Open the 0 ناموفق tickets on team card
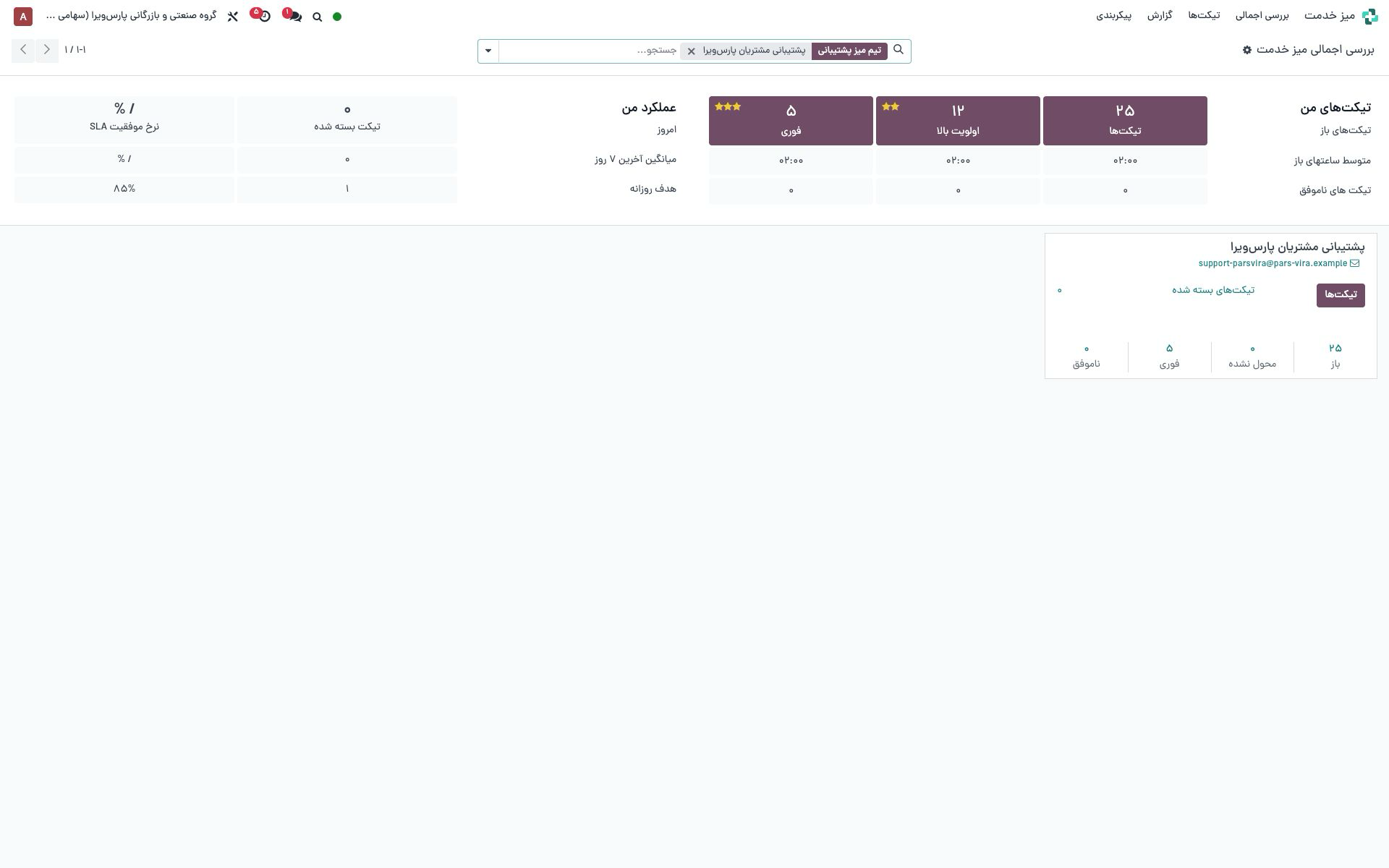The width and height of the screenshot is (1389, 868). click(1087, 356)
